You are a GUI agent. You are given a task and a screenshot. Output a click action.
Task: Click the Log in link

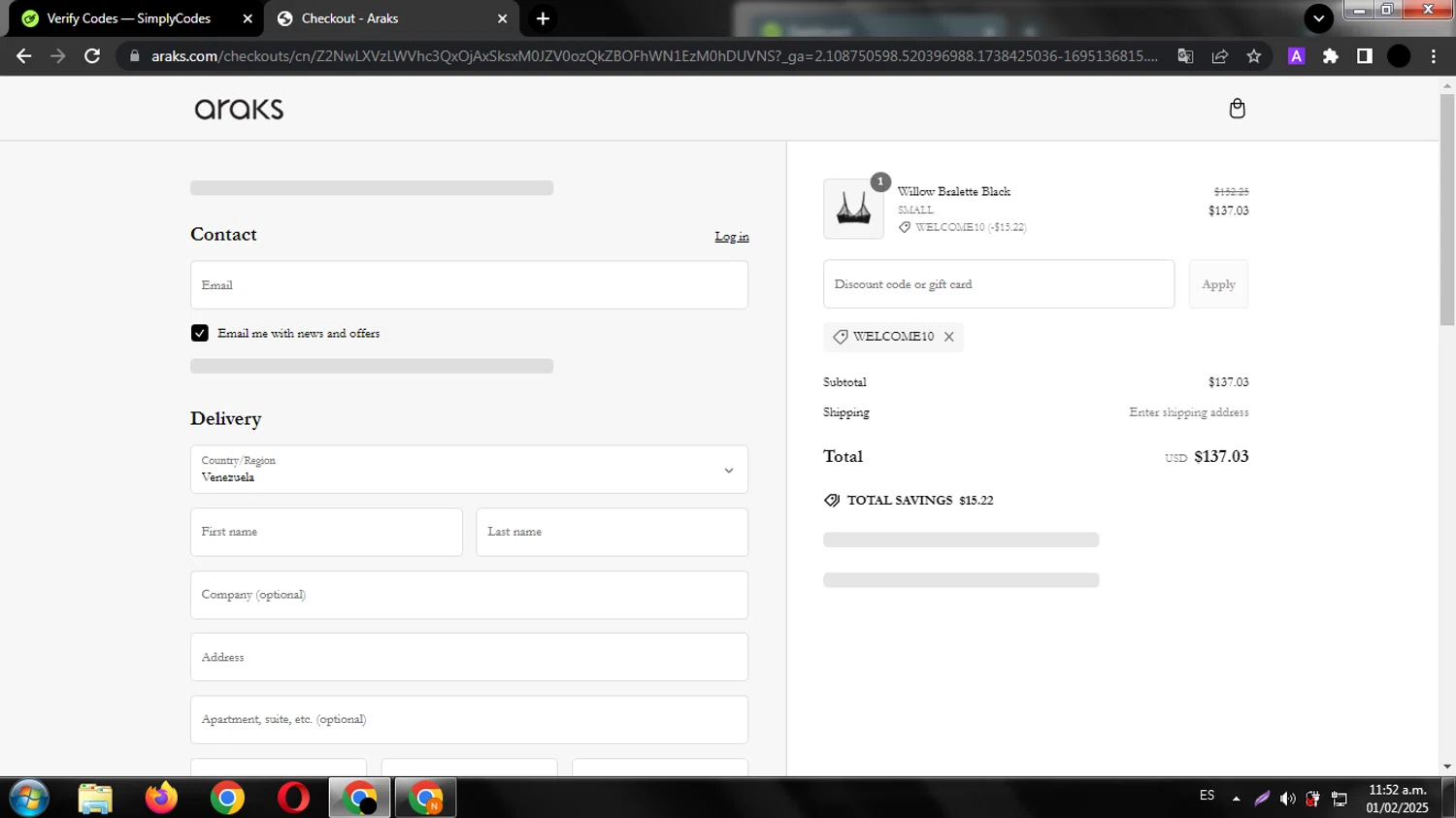point(732,237)
